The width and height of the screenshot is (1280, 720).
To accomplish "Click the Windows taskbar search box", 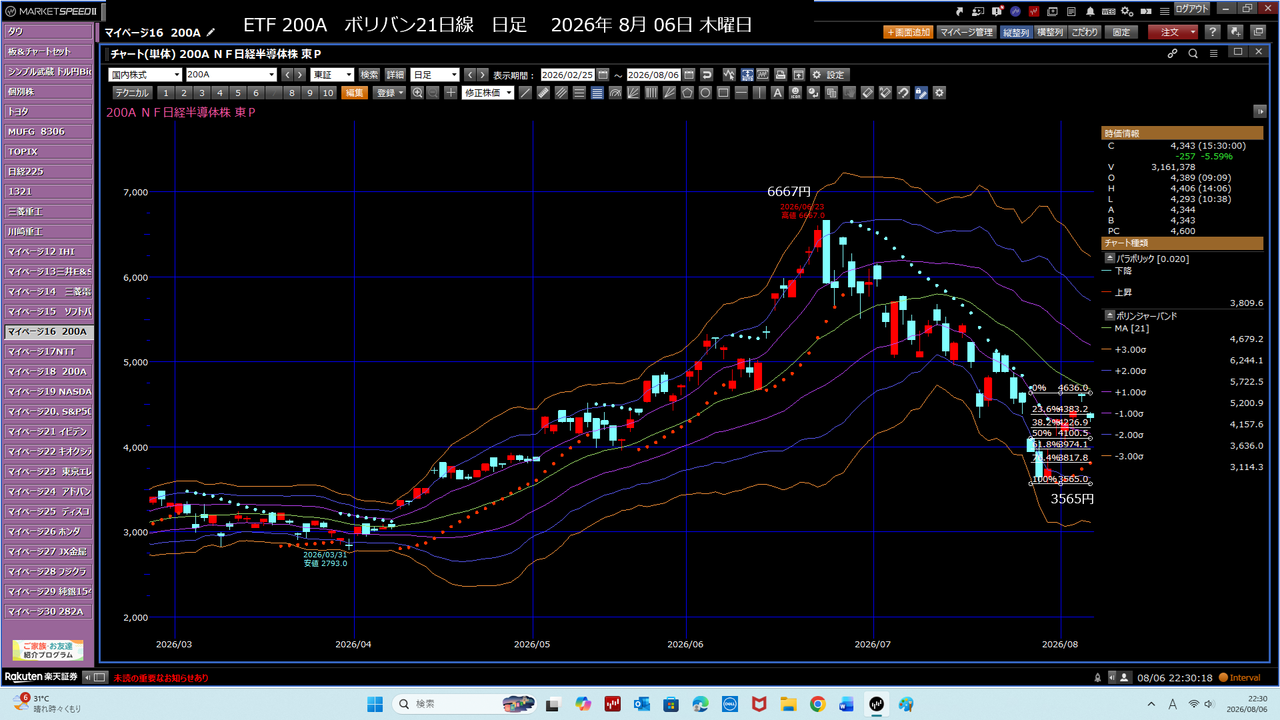I will pyautogui.click(x=463, y=703).
